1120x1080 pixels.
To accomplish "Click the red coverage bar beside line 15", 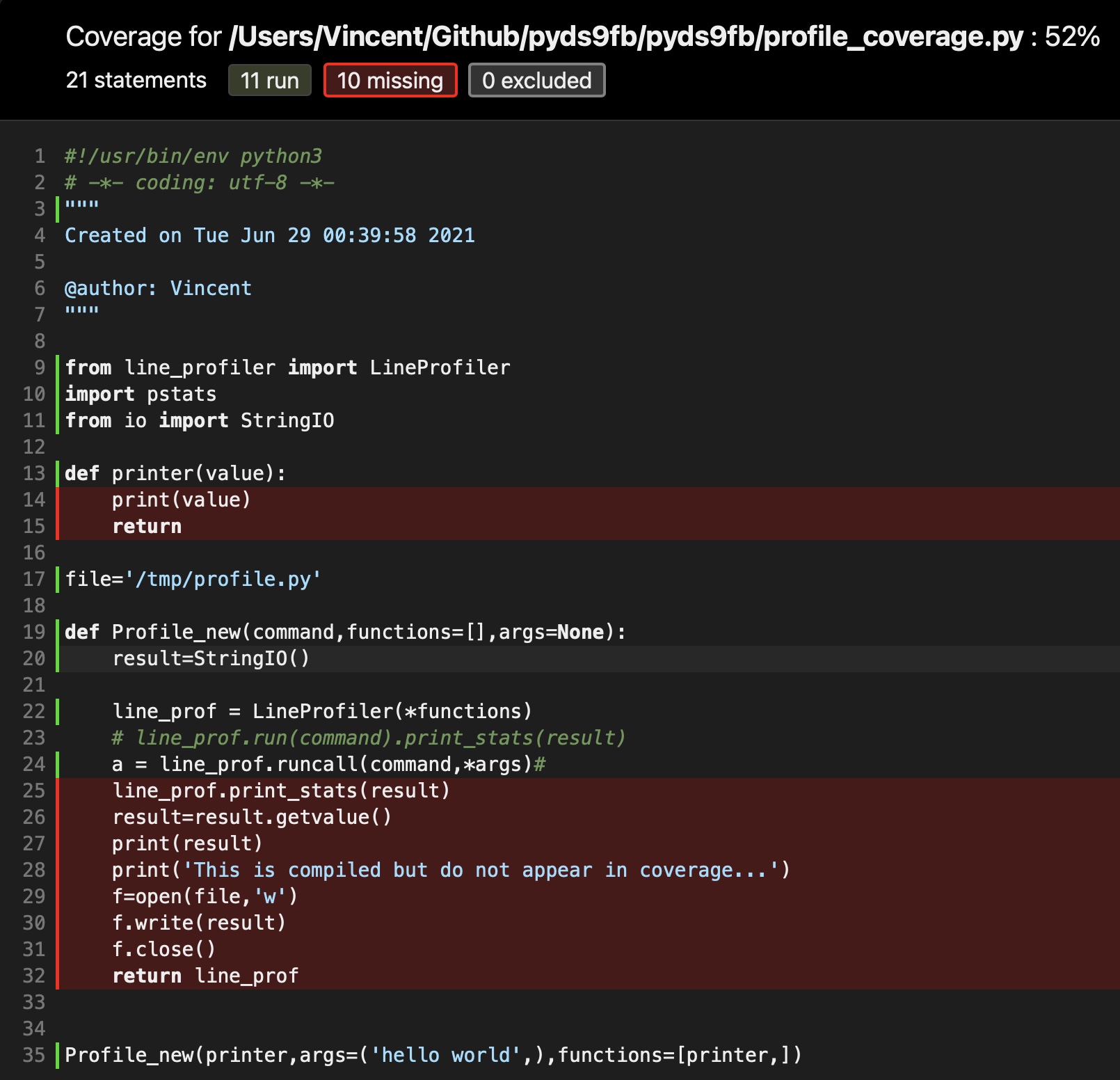I will (56, 526).
